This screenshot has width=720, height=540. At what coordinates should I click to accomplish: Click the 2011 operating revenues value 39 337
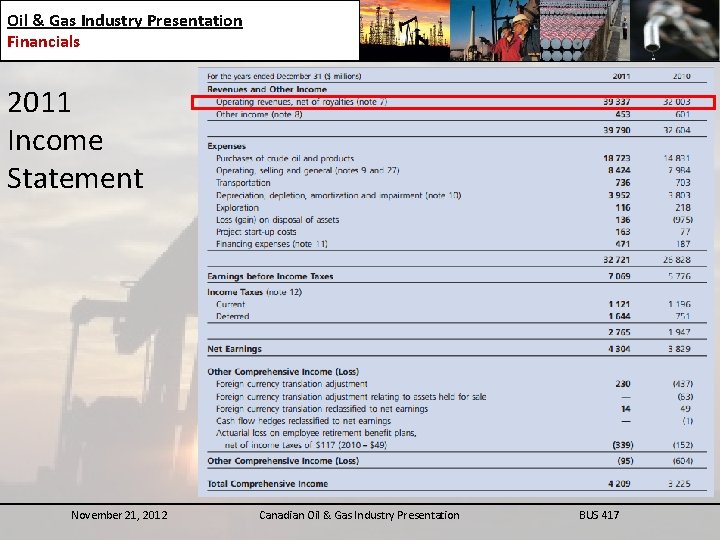click(617, 102)
